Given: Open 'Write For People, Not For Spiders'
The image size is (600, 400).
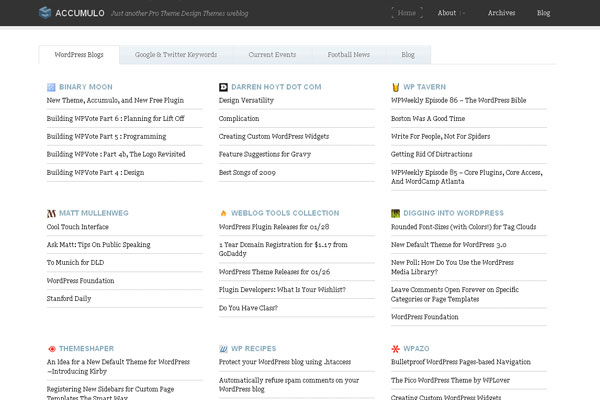Looking at the screenshot, I should [440, 137].
